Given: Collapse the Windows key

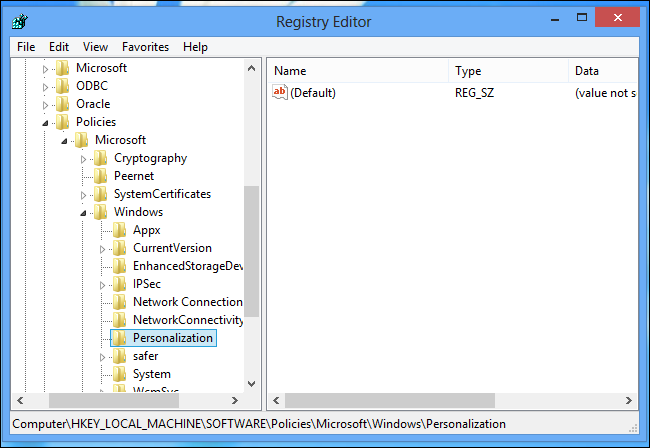Looking at the screenshot, I should [x=83, y=213].
